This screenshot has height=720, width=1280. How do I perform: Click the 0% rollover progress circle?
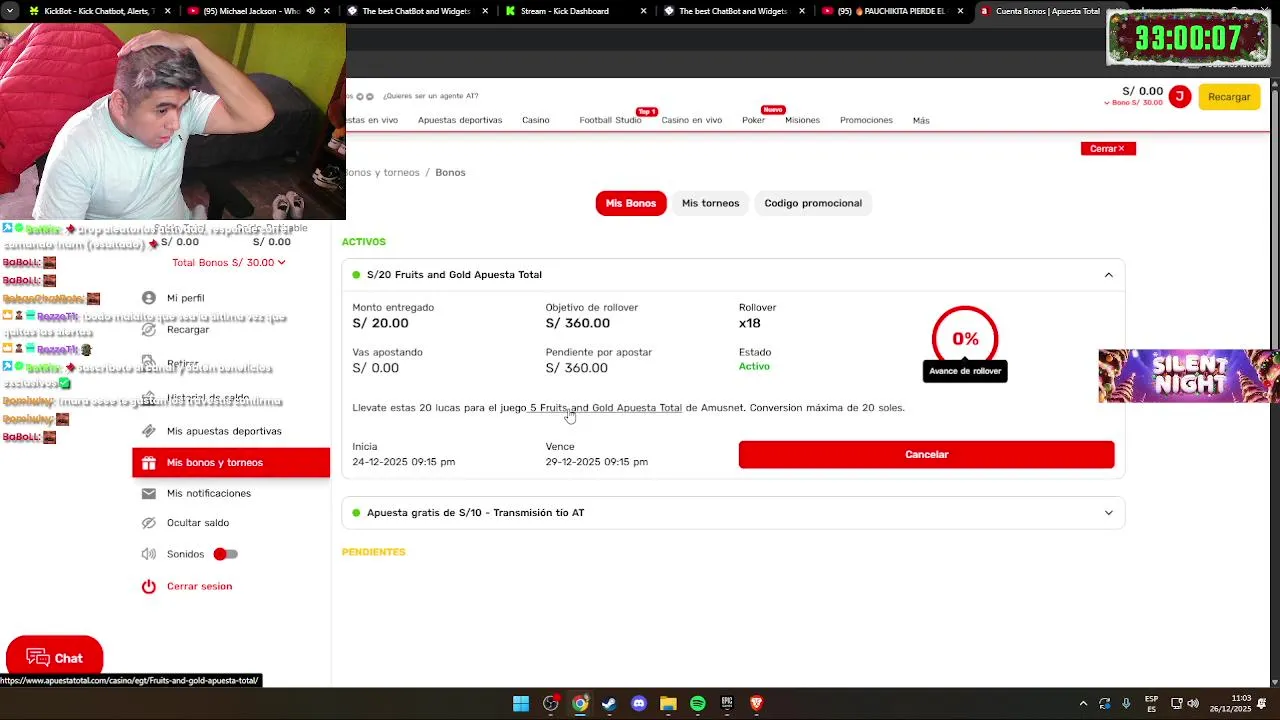coord(965,339)
